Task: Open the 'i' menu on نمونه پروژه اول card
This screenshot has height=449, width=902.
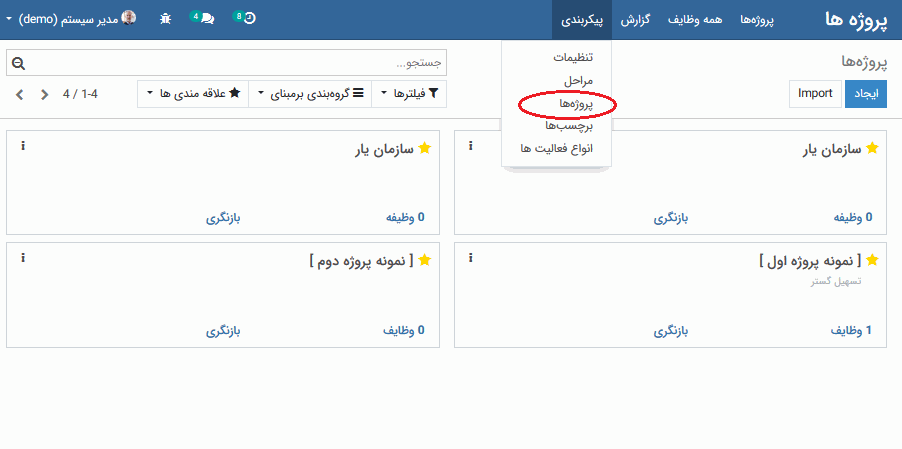Action: (x=471, y=258)
